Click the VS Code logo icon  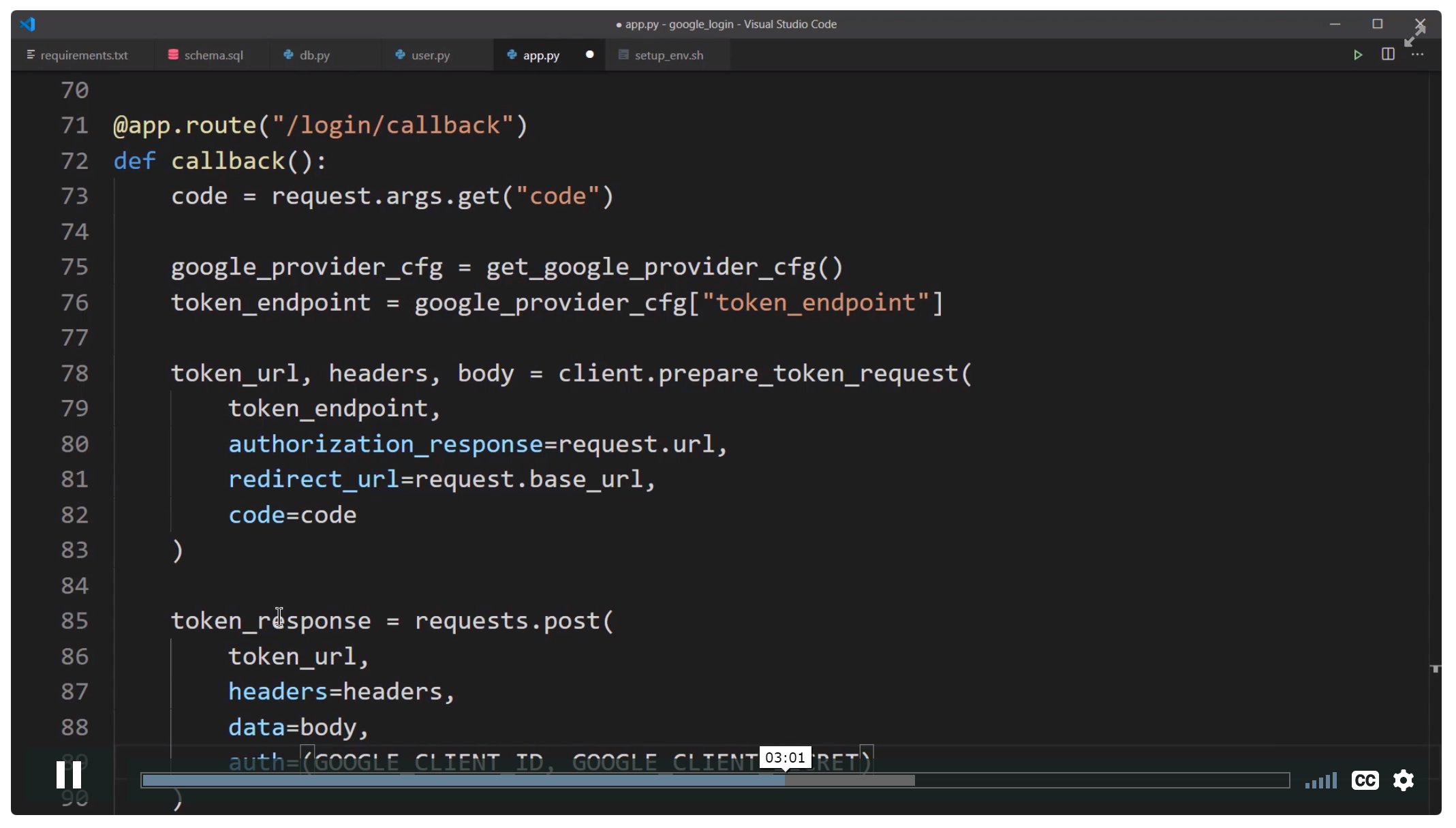tap(27, 25)
